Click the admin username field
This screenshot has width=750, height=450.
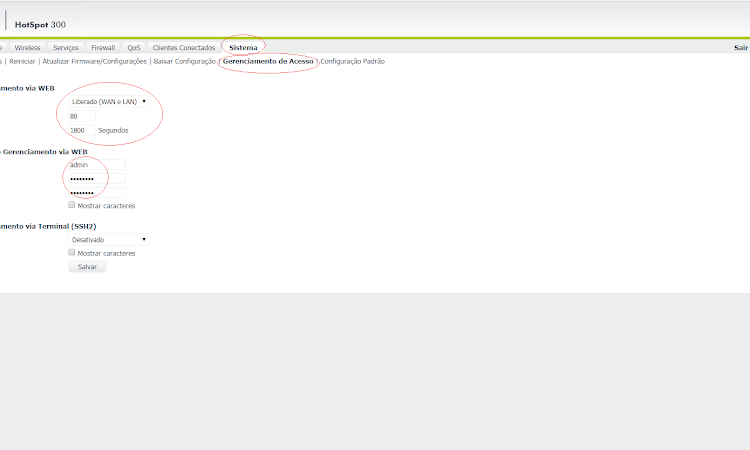[97, 165]
